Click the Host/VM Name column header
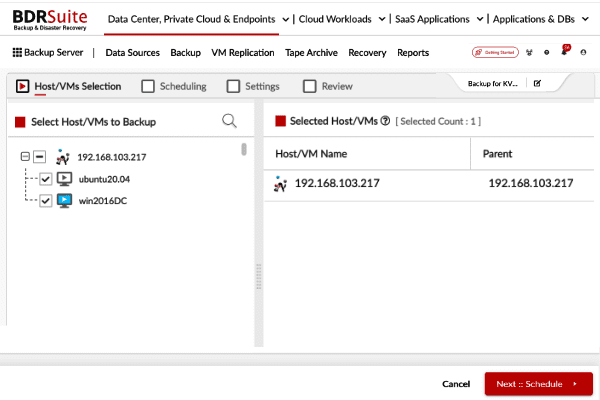Screen dimensions: 600x400 click(311, 153)
